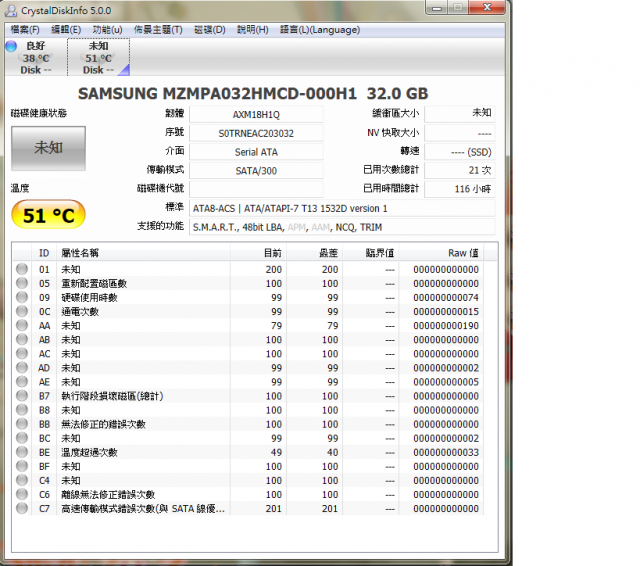Click the 未知 health status button
640x566 pixels.
49,148
